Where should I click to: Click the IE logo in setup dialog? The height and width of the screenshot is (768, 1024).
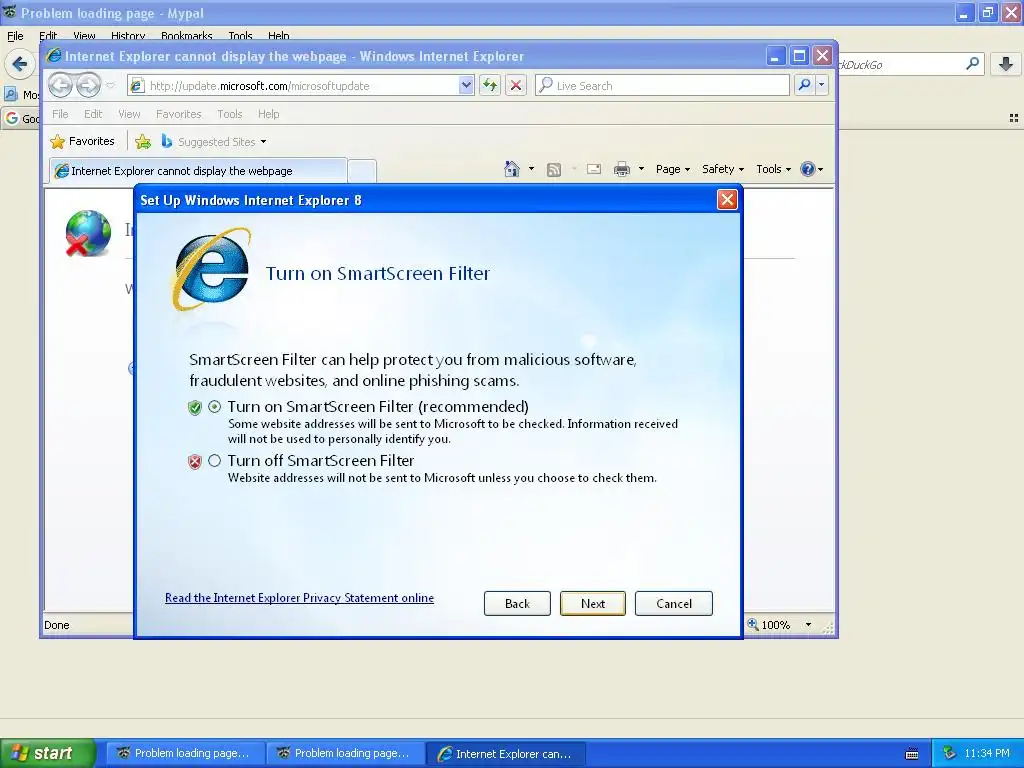click(x=211, y=269)
